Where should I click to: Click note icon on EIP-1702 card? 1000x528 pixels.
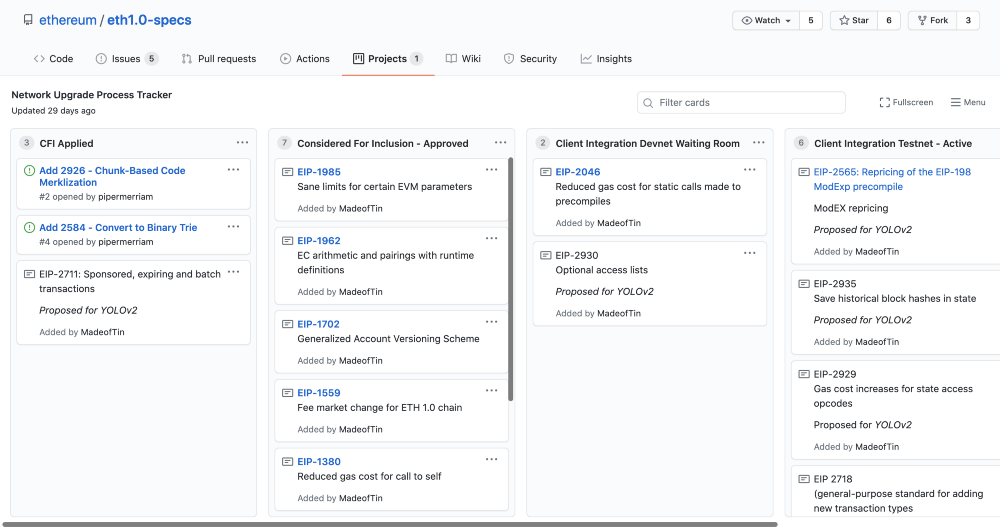288,325
